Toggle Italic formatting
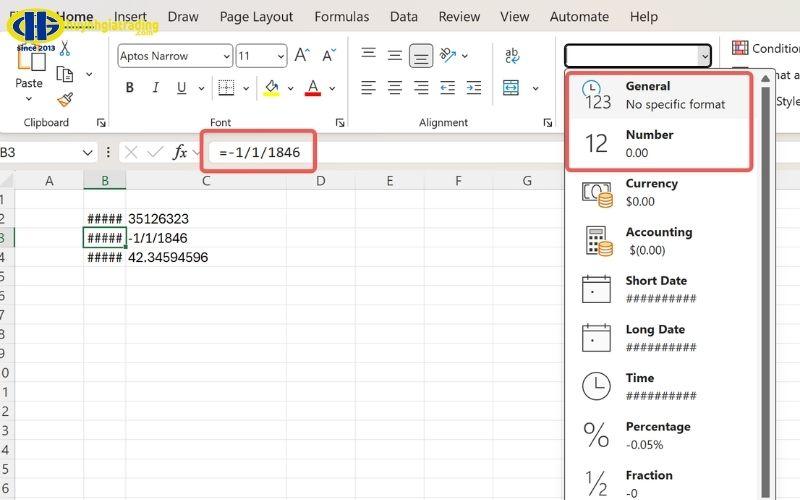The width and height of the screenshot is (800, 500). 156,88
